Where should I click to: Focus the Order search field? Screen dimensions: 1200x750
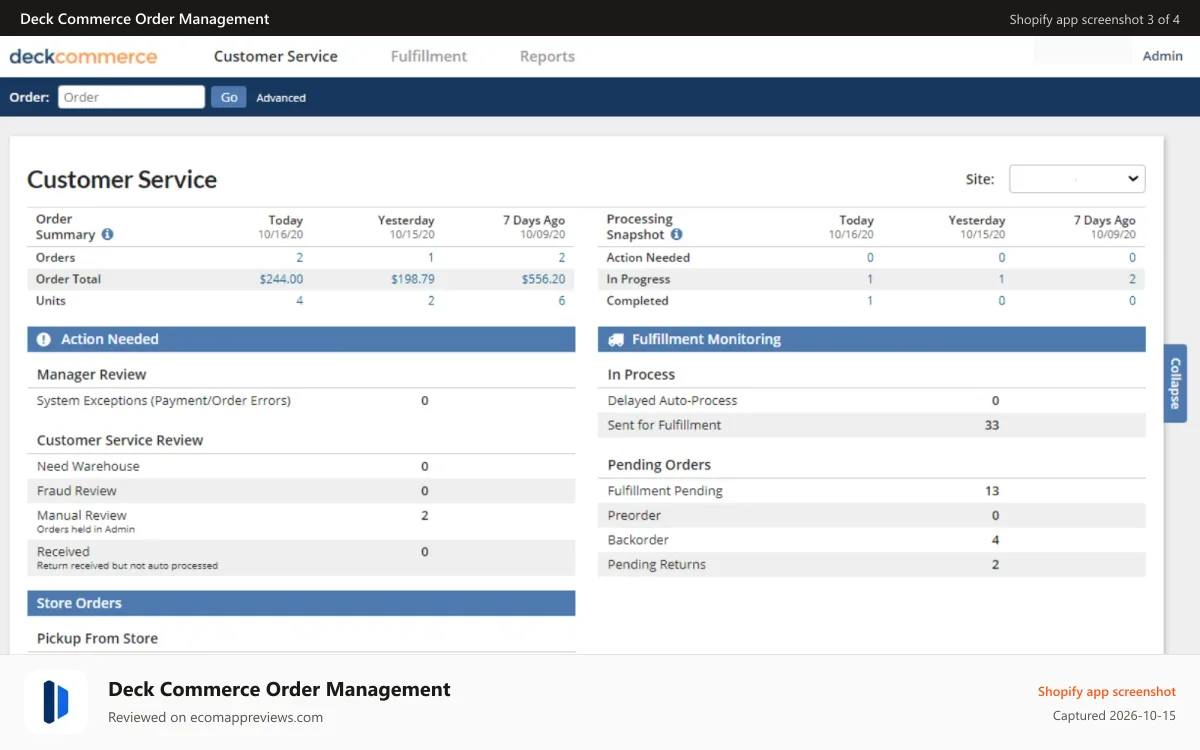pos(131,97)
